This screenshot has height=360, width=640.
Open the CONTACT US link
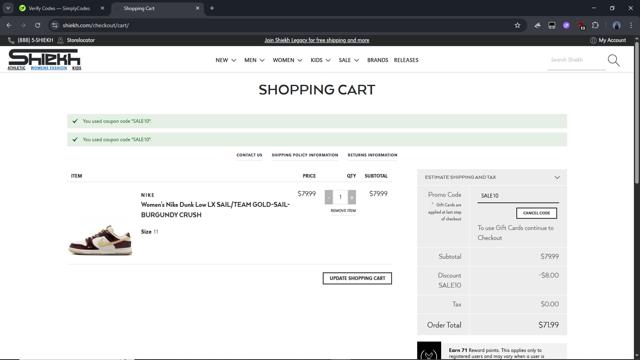(249, 155)
